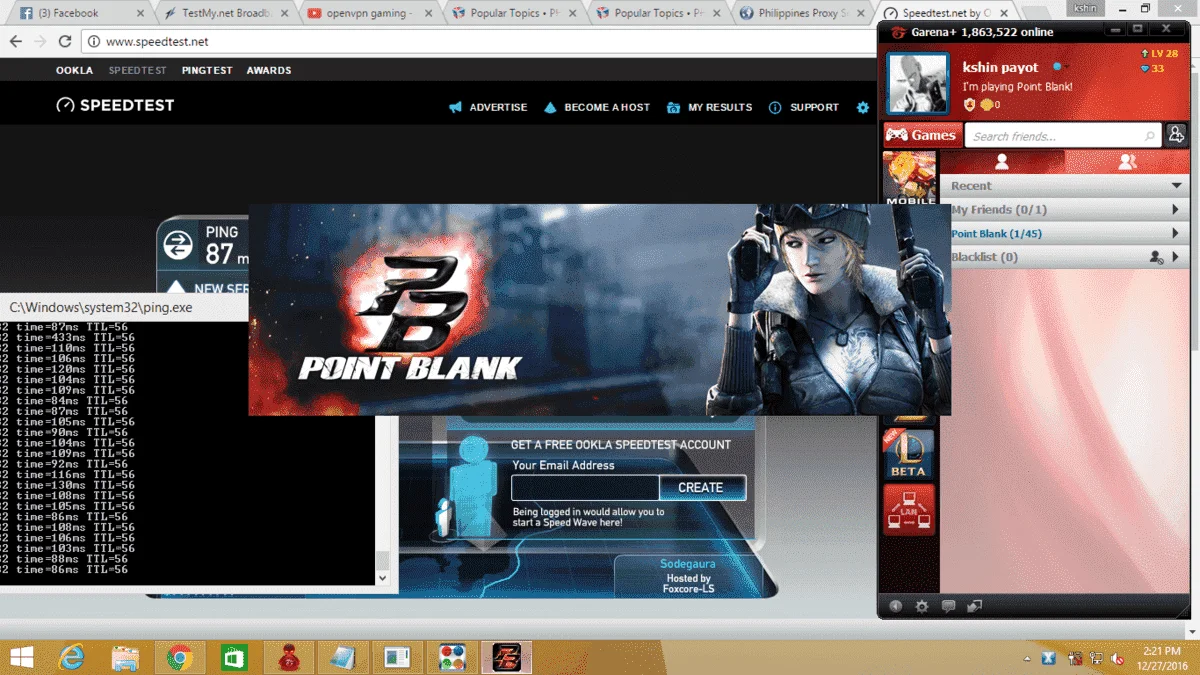Click the Point Blank splash banner

coord(599,309)
